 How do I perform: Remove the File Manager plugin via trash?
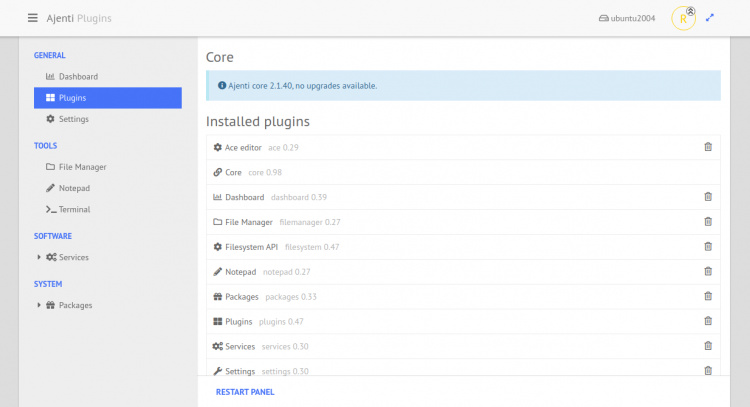pos(708,222)
